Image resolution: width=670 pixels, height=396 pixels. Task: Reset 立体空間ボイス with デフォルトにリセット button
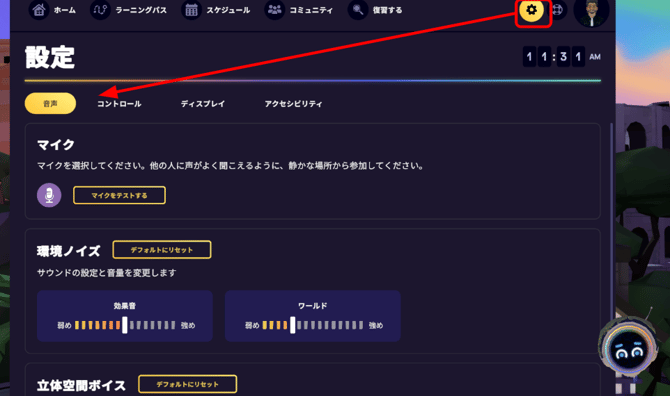click(x=187, y=384)
